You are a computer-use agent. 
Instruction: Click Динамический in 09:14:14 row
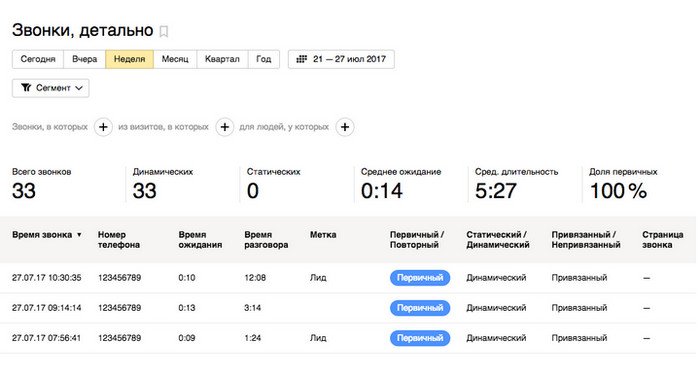click(496, 308)
